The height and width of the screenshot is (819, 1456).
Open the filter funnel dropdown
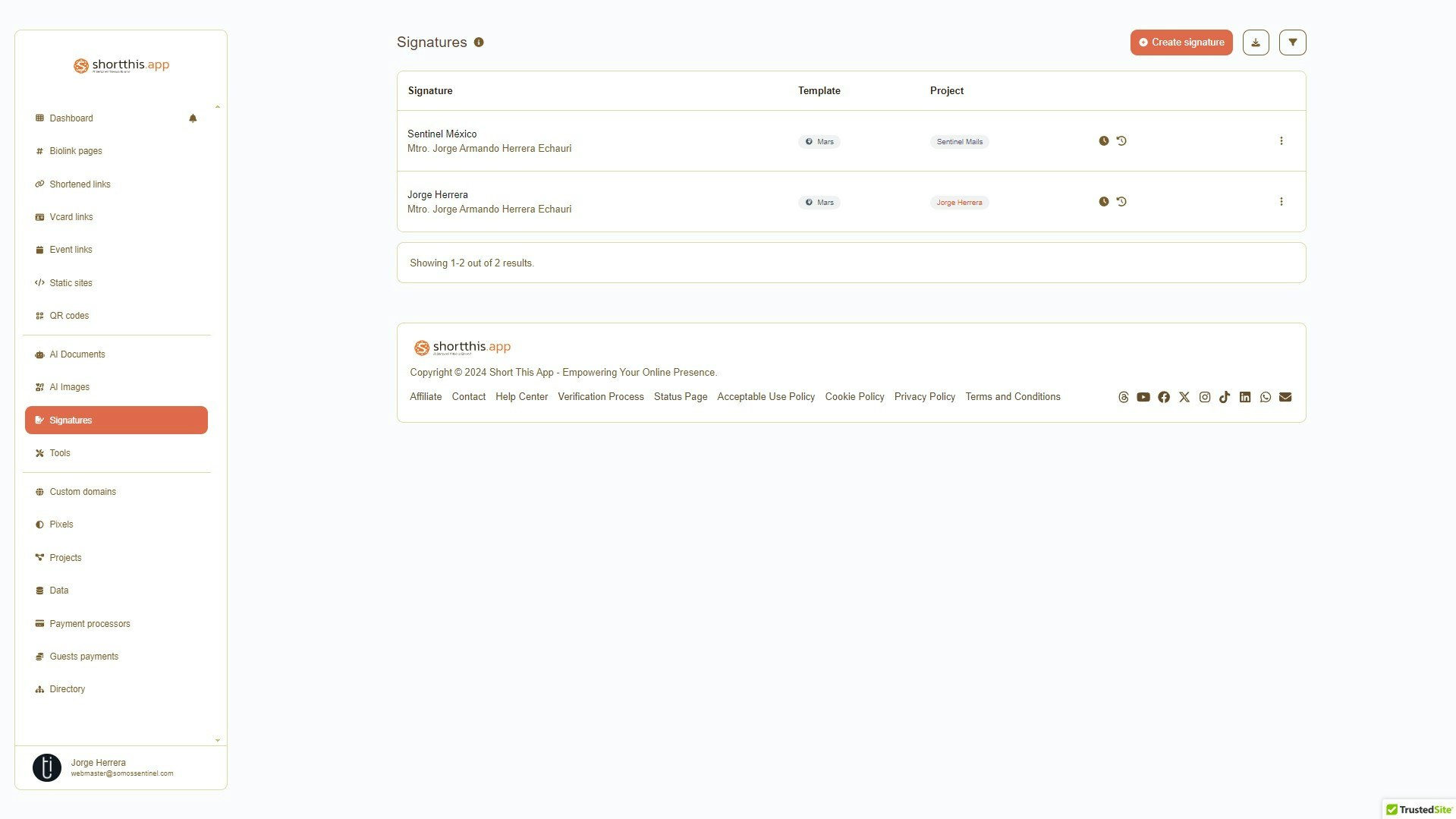tap(1293, 43)
